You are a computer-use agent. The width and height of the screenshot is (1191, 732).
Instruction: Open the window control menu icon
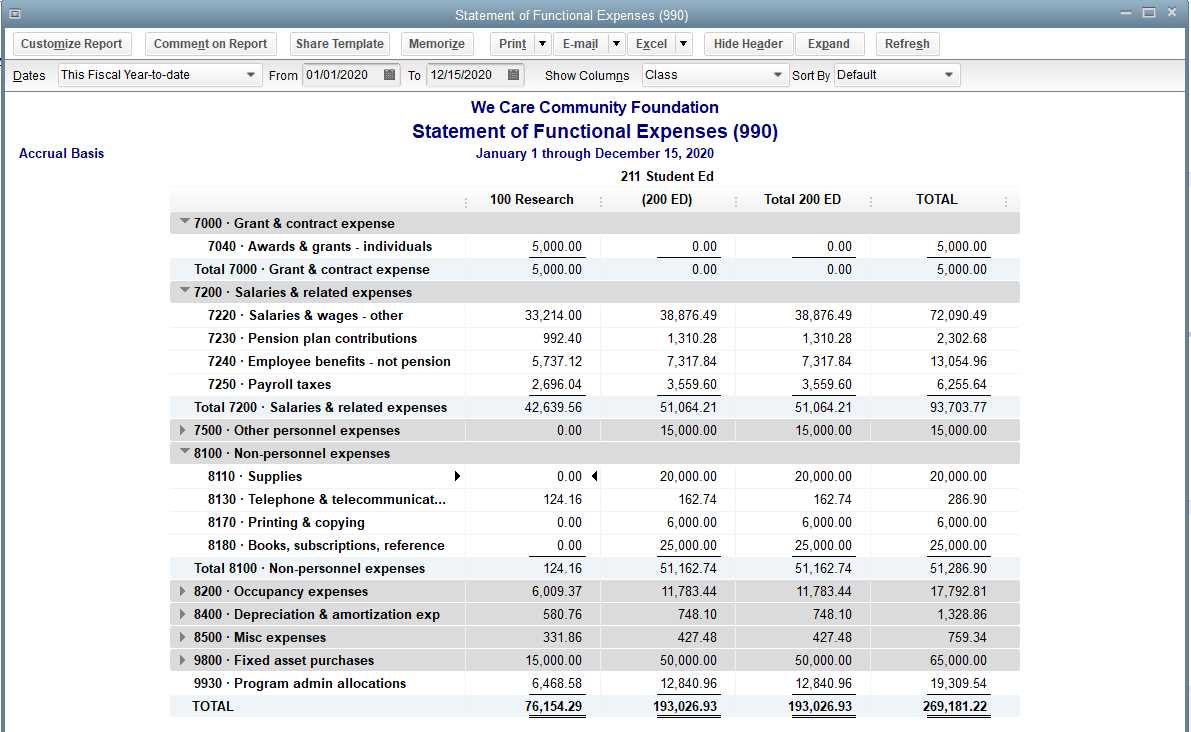(14, 14)
